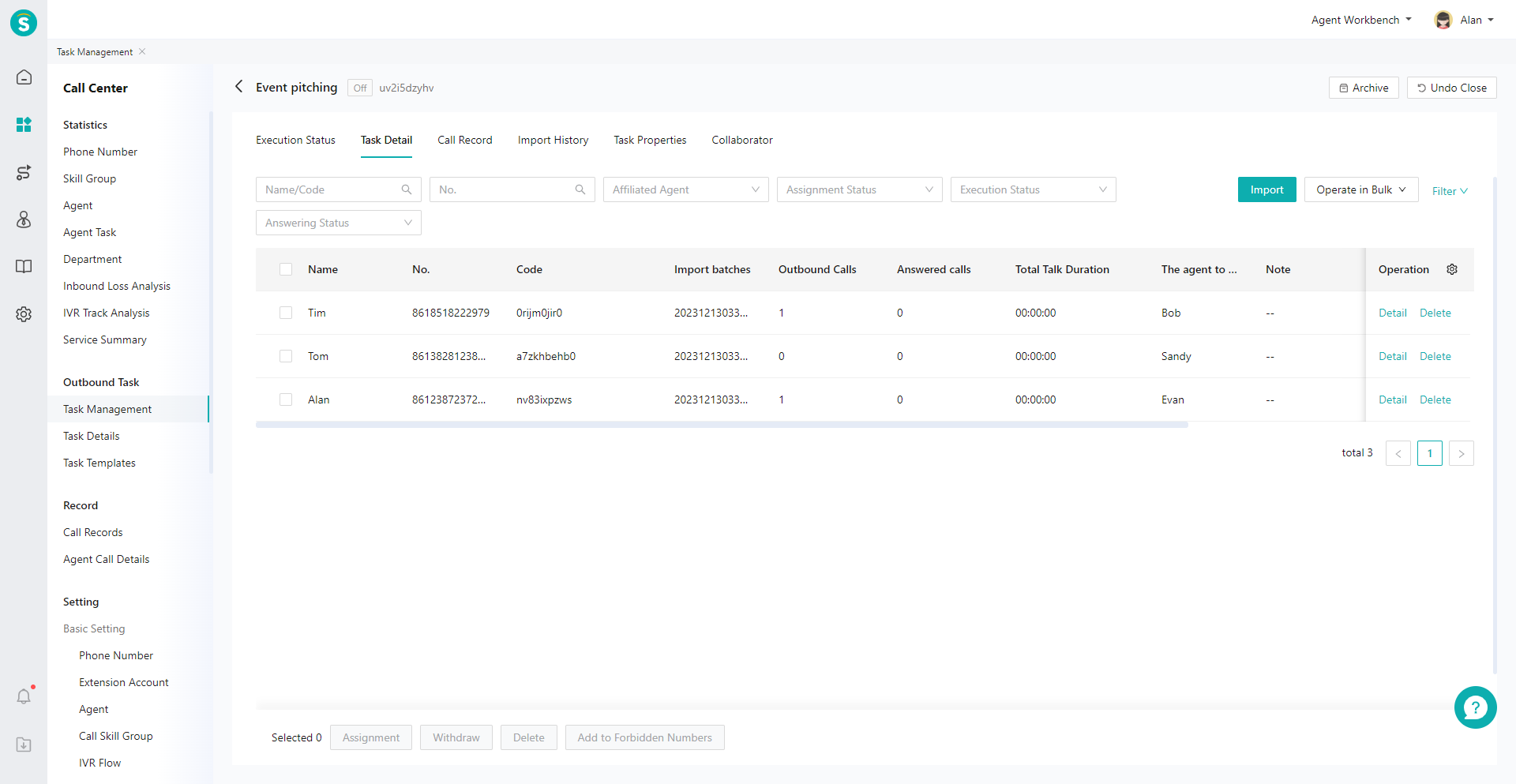Open Inbound Loss Analysis in sidebar

click(x=117, y=286)
